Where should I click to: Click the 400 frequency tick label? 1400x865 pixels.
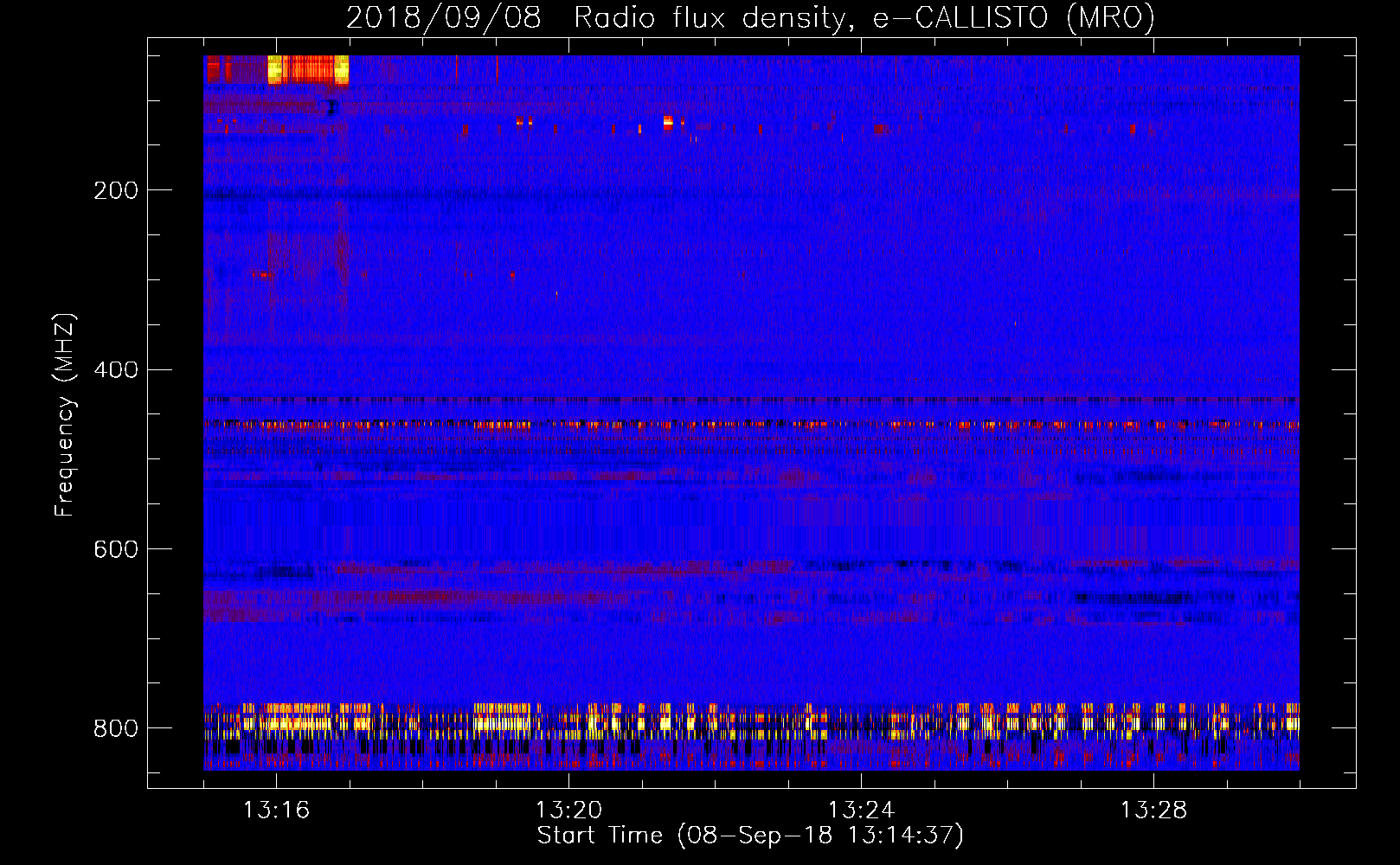tap(116, 369)
